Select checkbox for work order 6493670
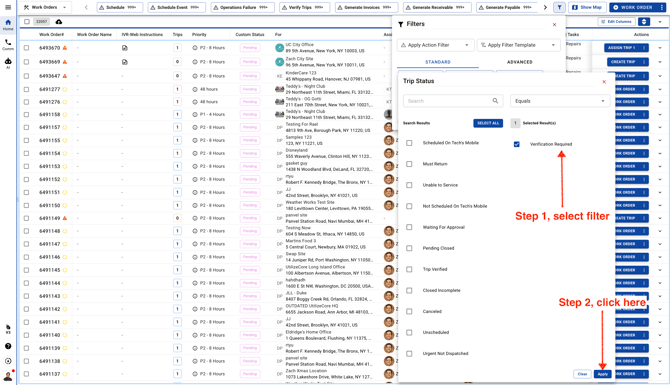The height and width of the screenshot is (385, 670). (x=26, y=48)
